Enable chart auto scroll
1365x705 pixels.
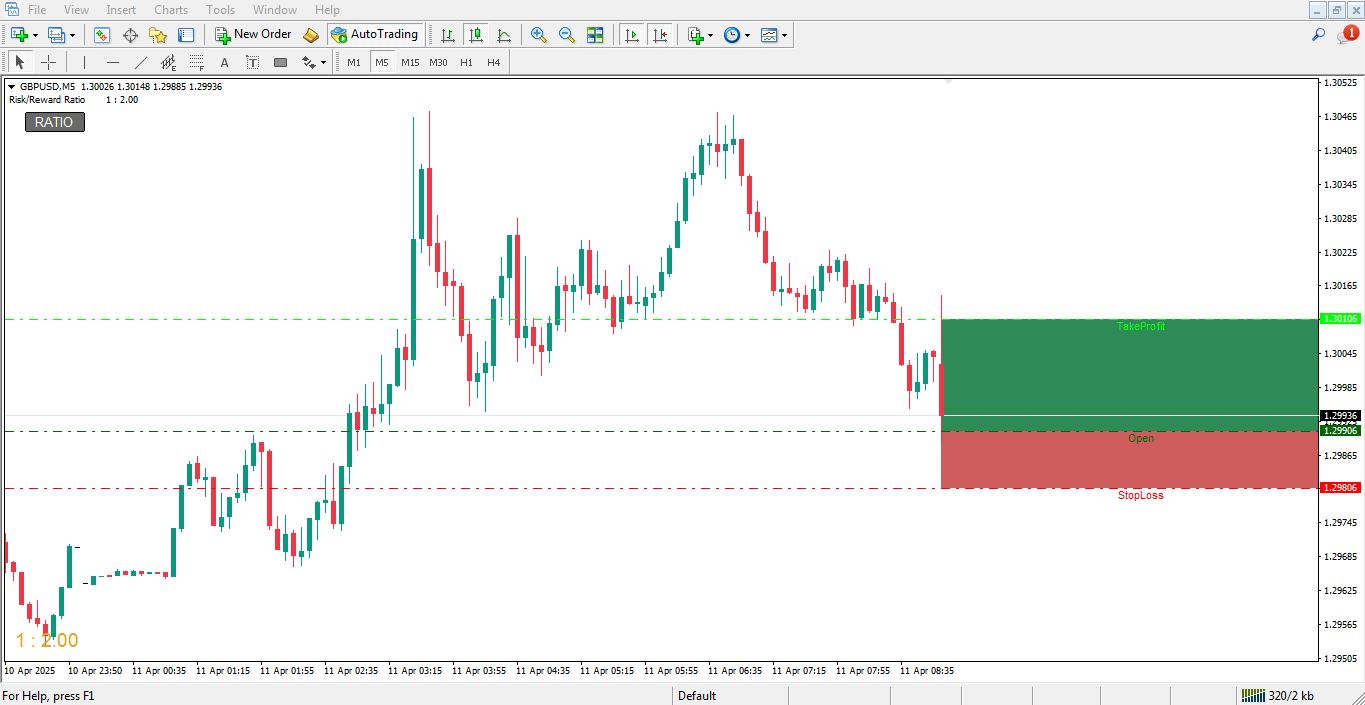[x=631, y=34]
